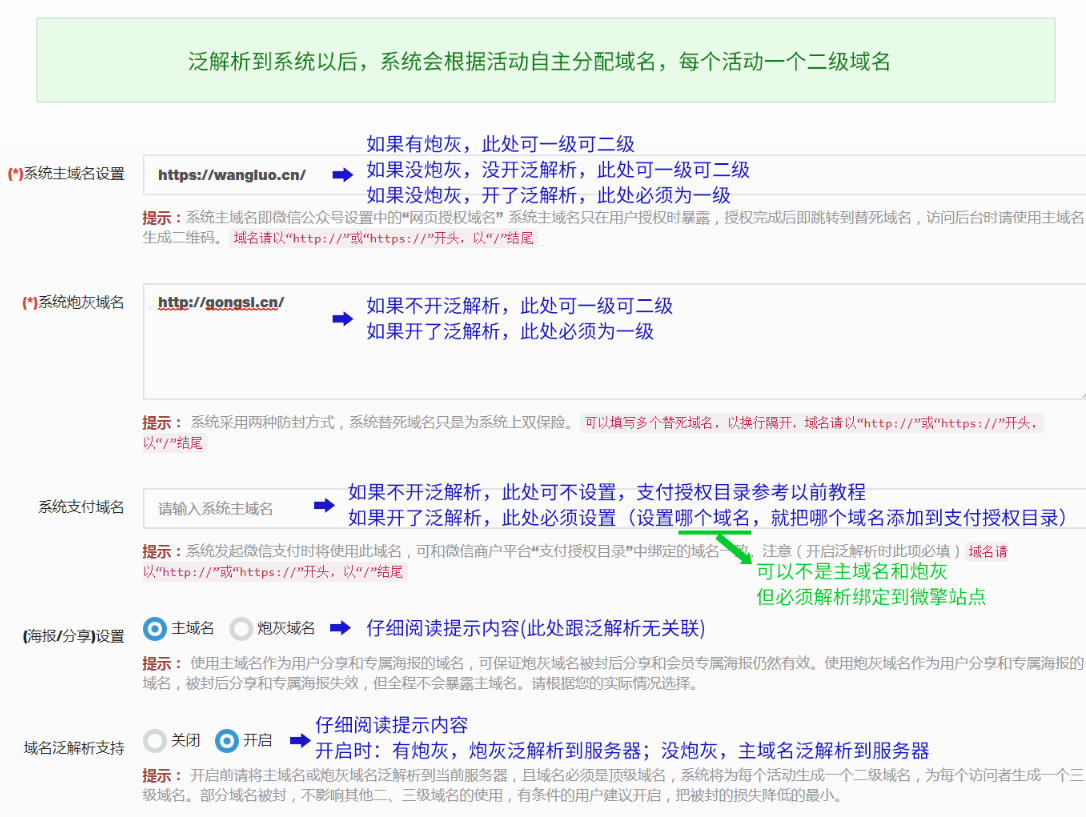Click hint text 系统采用两种防封方式
Image resolution: width=1086 pixels, height=817 pixels.
pos(262,422)
